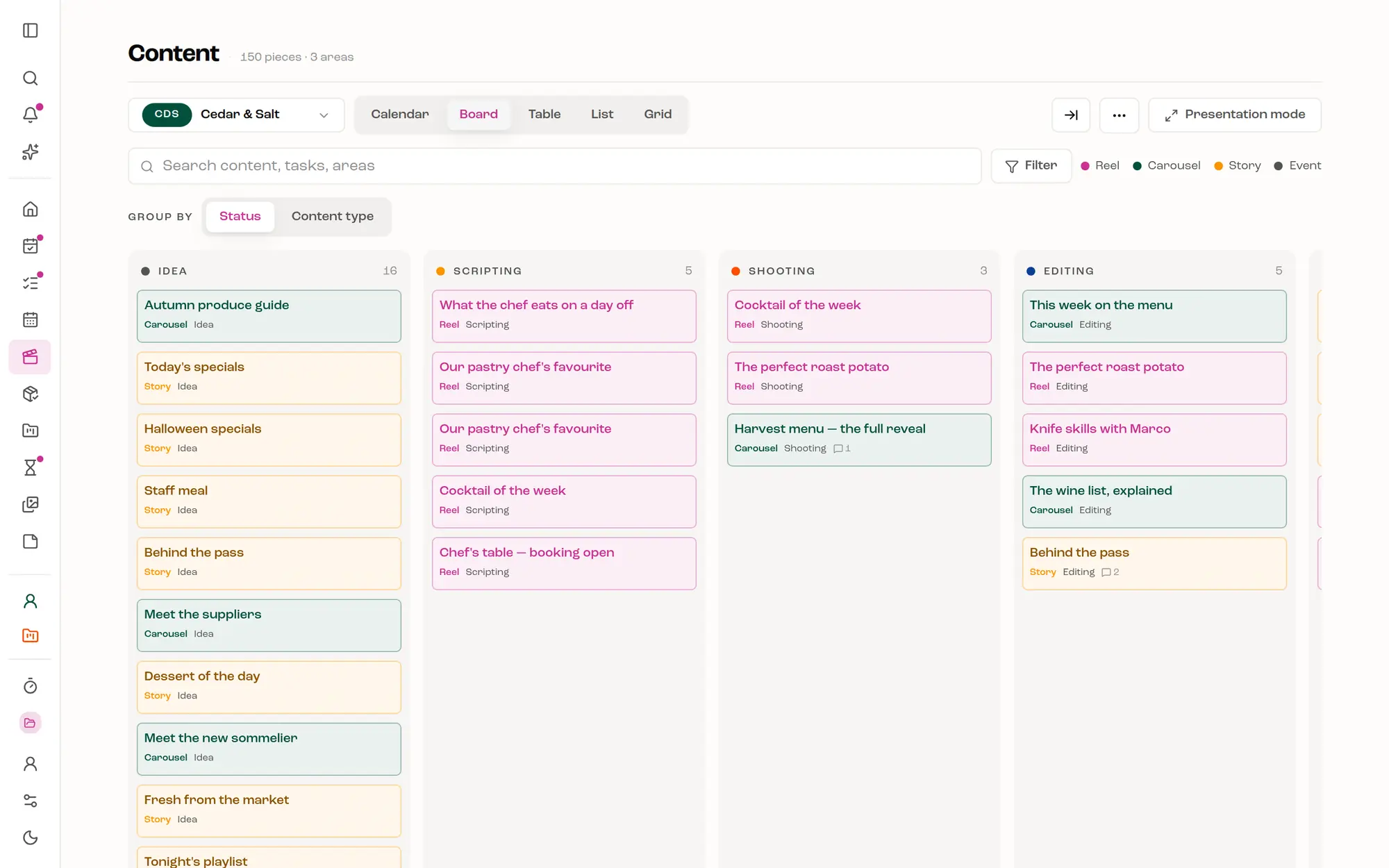Screen dimensions: 1389x868
Task: Click the orange Scripting column status dot
Action: (440, 272)
